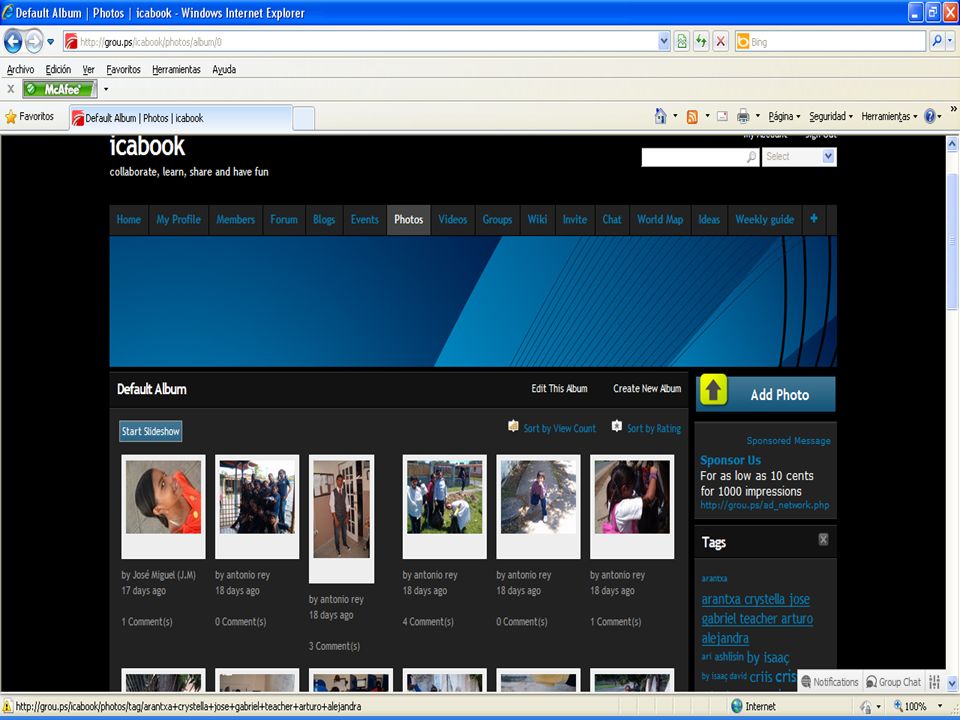Expand the Herramientas command bar menu
Screen dimensions: 960x720
889,116
